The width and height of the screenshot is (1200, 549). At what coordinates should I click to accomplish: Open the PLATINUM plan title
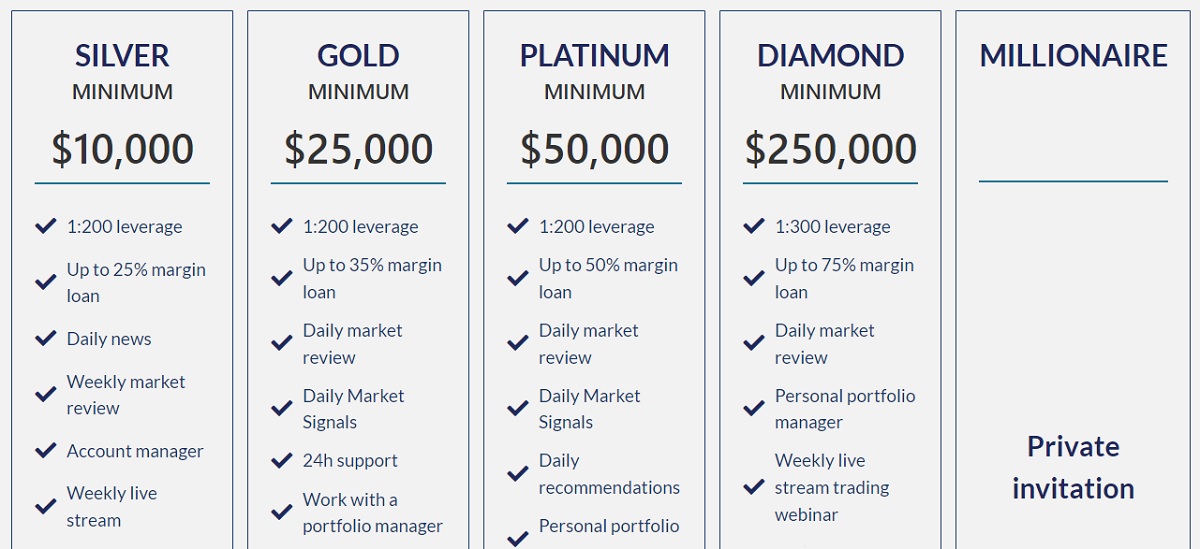coord(594,55)
